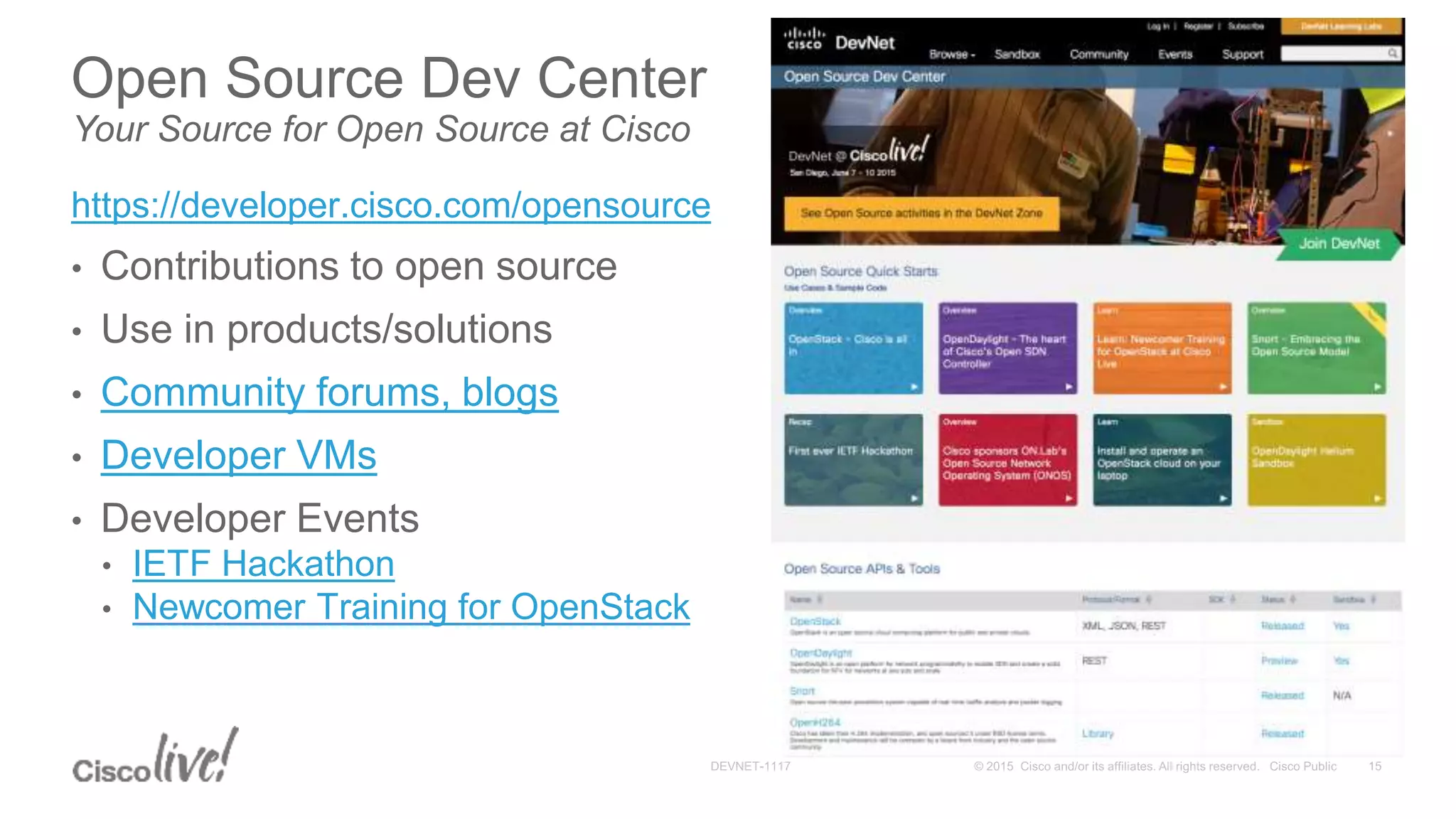Click See Open Source activities banner button

(921, 213)
